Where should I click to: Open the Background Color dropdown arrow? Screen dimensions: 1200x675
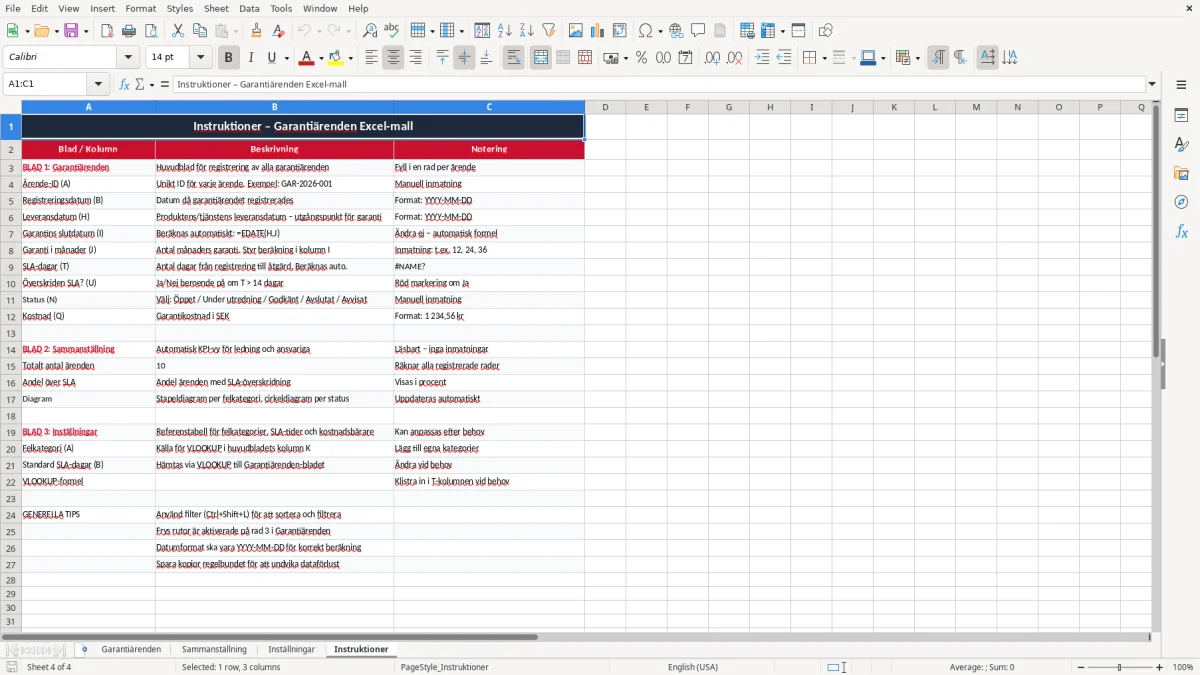(351, 58)
